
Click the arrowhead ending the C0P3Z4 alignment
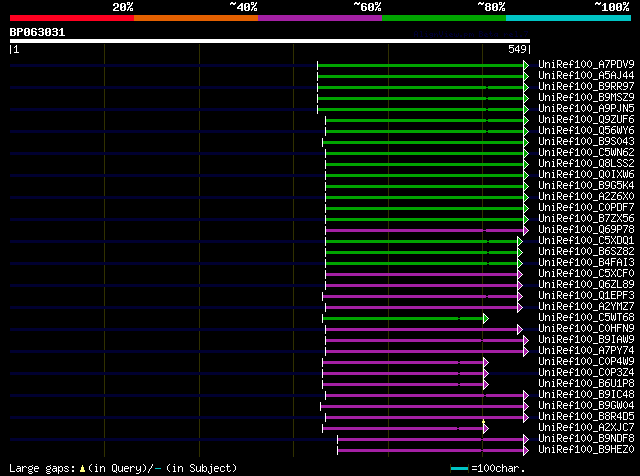[x=486, y=374]
